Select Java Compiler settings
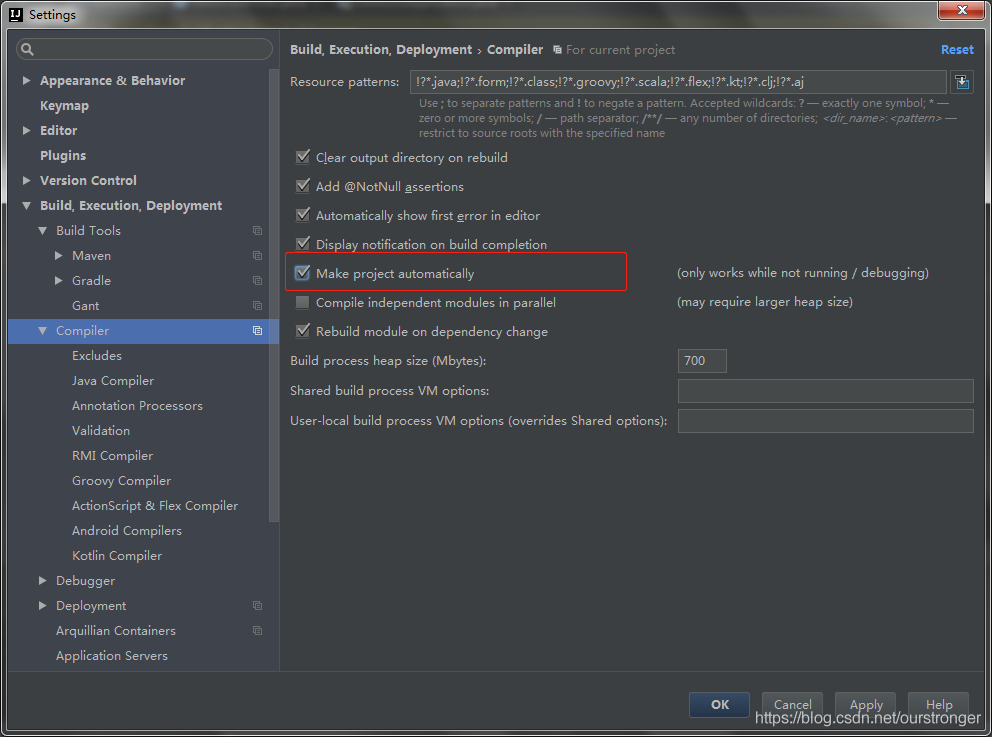The image size is (992, 737). pos(113,381)
